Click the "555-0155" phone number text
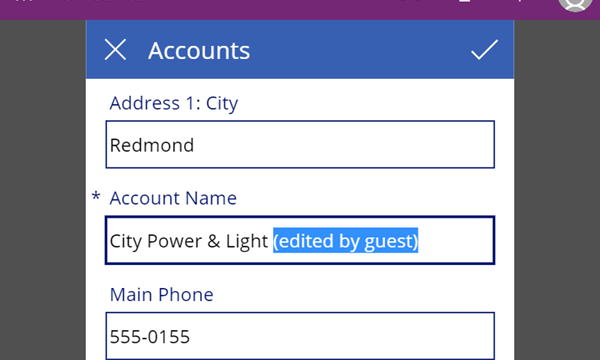Screen dimensions: 600x360 click(150, 337)
